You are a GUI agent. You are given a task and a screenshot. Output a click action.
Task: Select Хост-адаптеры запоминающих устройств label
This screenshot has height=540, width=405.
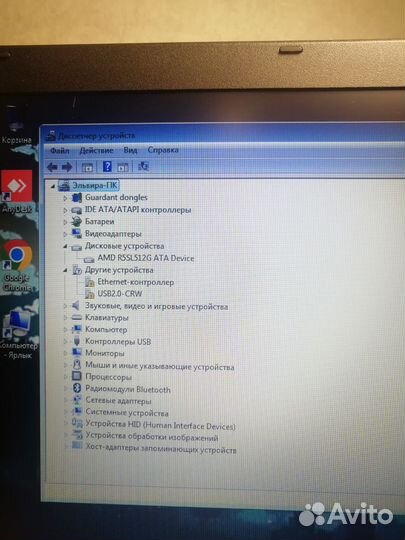(161, 449)
